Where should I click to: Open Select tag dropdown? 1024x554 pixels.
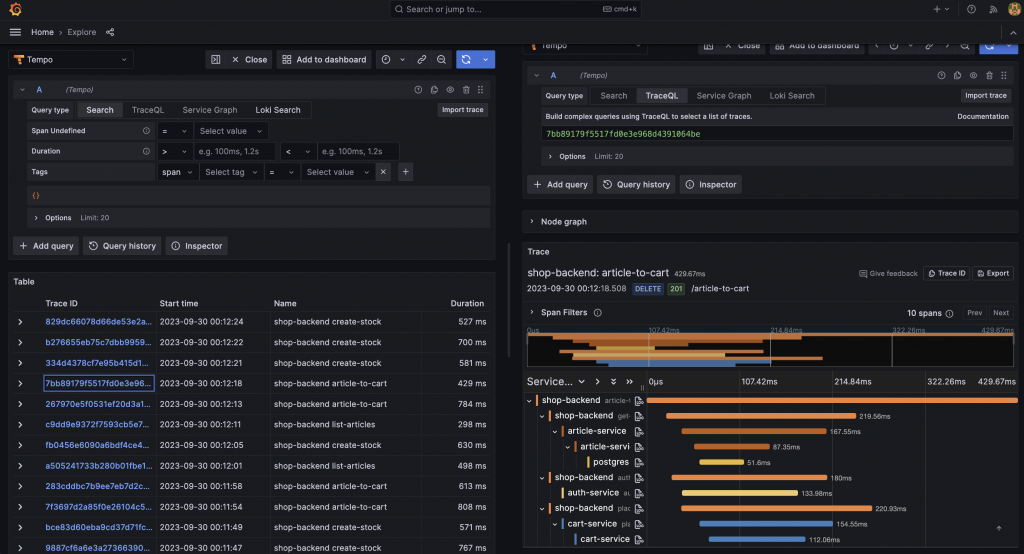(x=231, y=172)
